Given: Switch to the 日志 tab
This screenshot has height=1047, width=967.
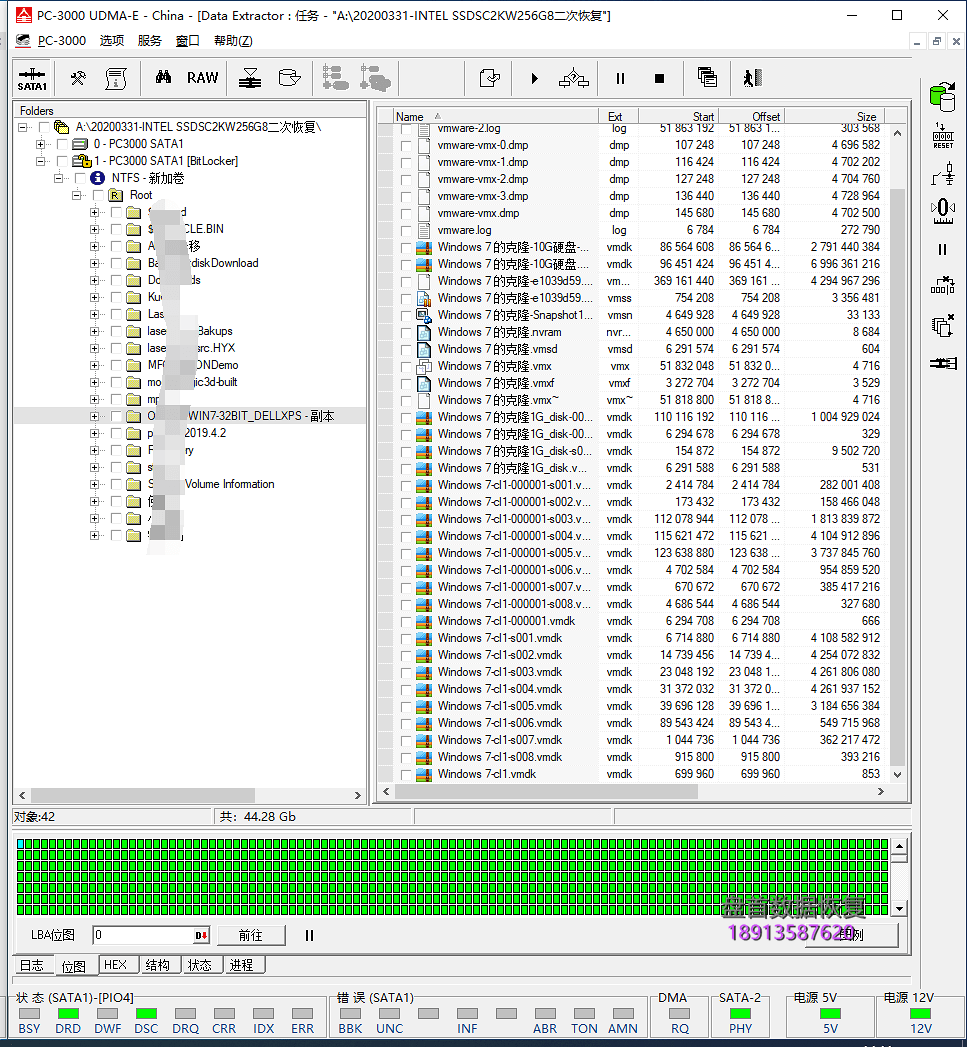Looking at the screenshot, I should pos(31,965).
